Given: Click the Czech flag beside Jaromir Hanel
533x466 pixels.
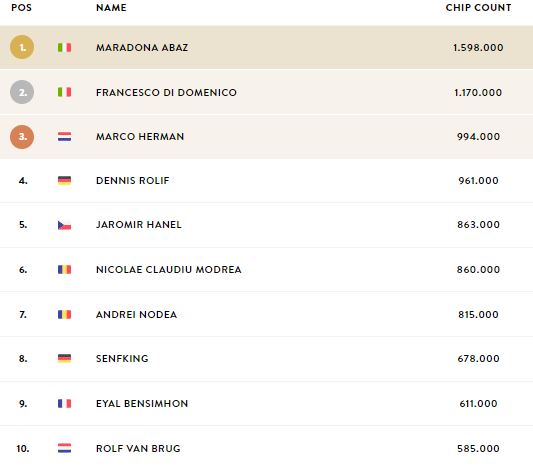Looking at the screenshot, I should [65, 225].
